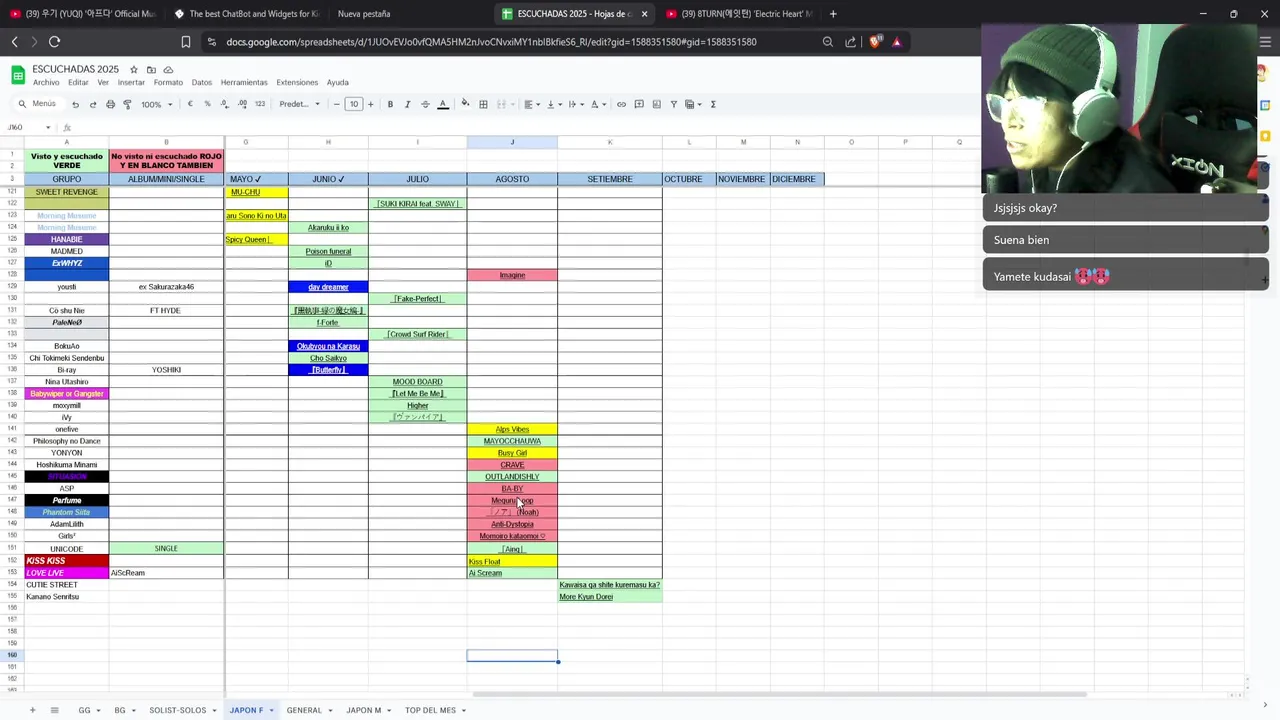Viewport: 1280px width, 720px height.
Task: Open the Insertar menu
Action: (131, 82)
